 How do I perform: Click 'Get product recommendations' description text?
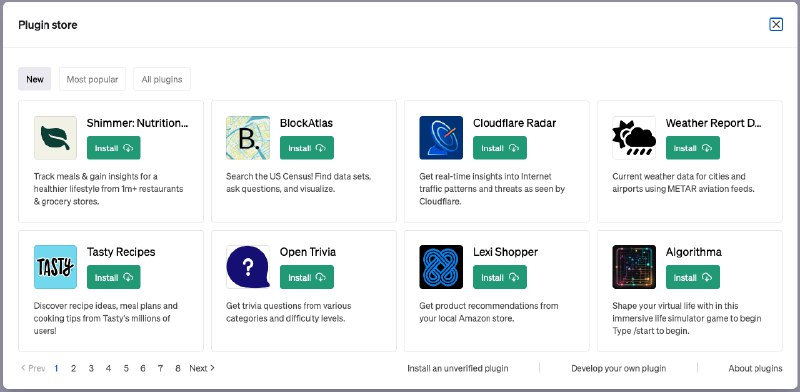click(489, 312)
